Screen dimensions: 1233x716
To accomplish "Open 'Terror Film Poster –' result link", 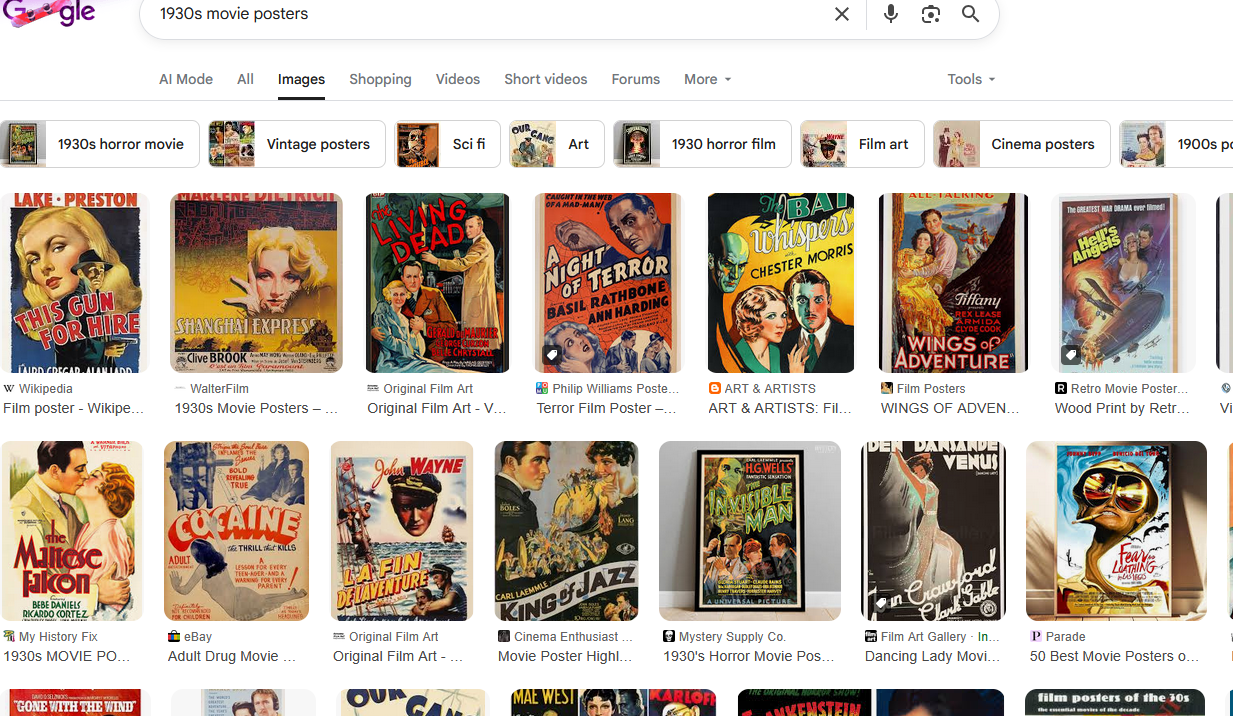I will (x=606, y=408).
